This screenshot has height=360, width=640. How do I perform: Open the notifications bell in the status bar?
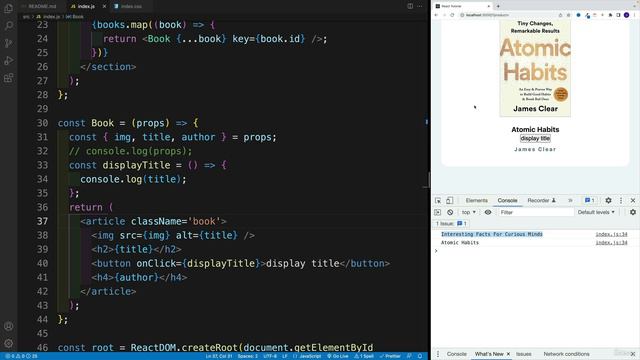420,356
